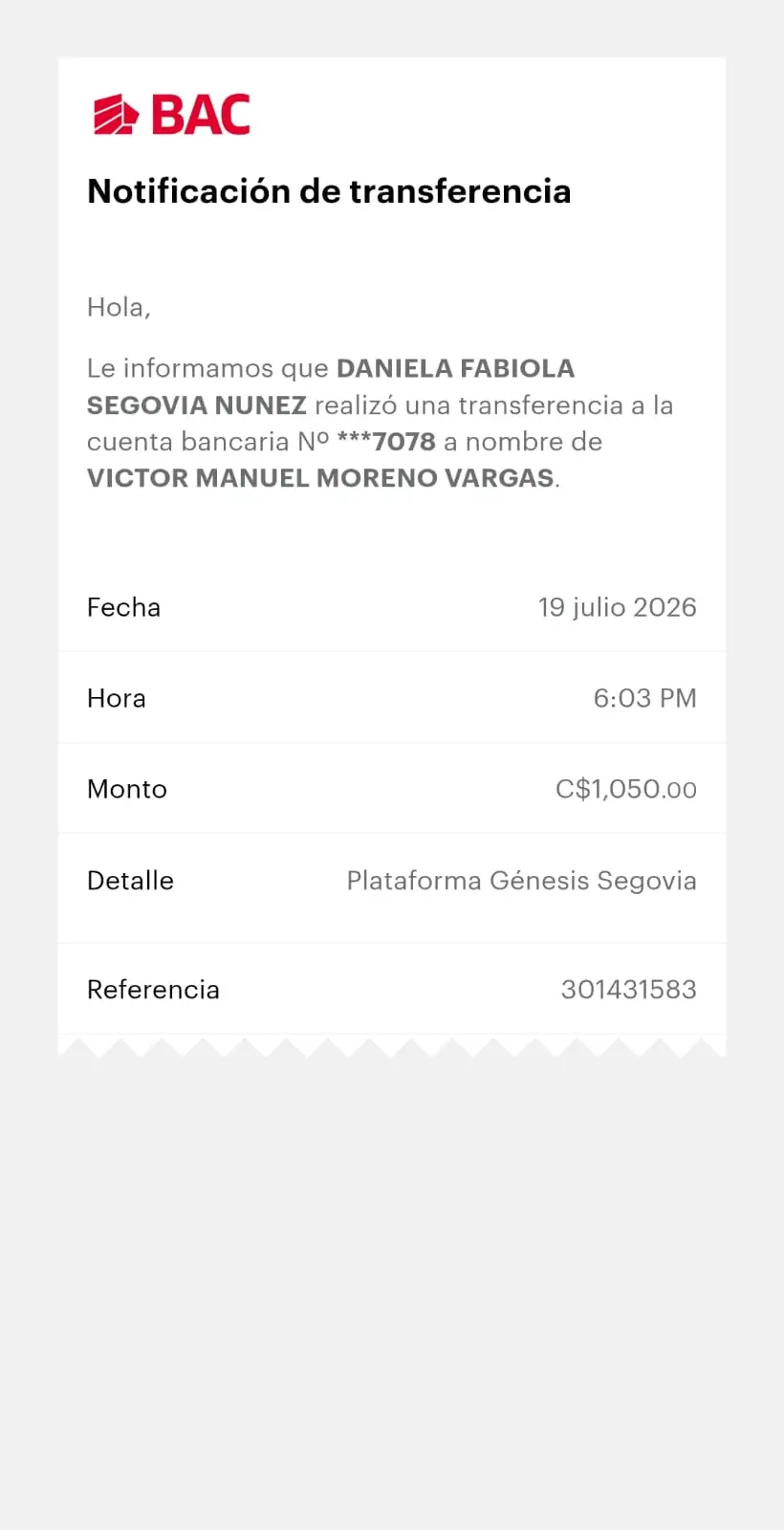Viewport: 784px width, 1530px height.
Task: Click the Referencia row label
Action: coord(153,990)
